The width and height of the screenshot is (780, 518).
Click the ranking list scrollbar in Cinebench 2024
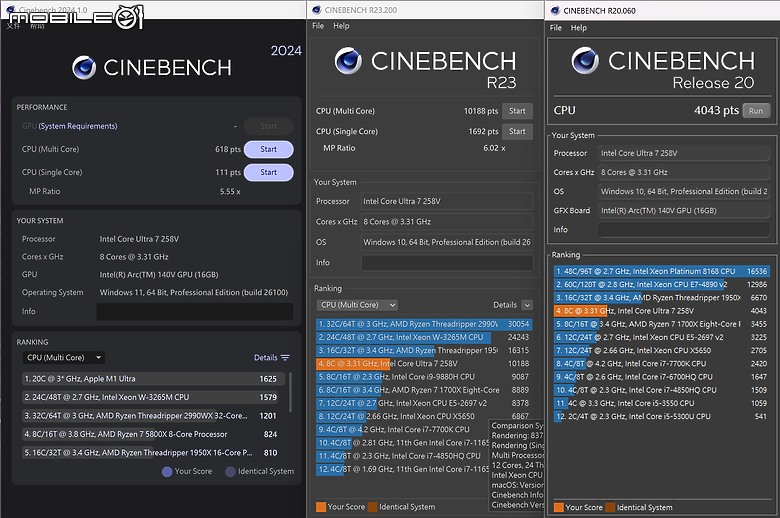tap(290, 393)
